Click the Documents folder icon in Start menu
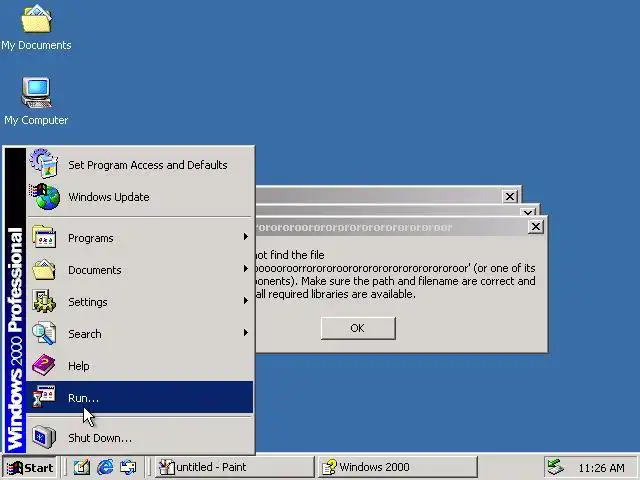This screenshot has height=480, width=640. coord(44,269)
